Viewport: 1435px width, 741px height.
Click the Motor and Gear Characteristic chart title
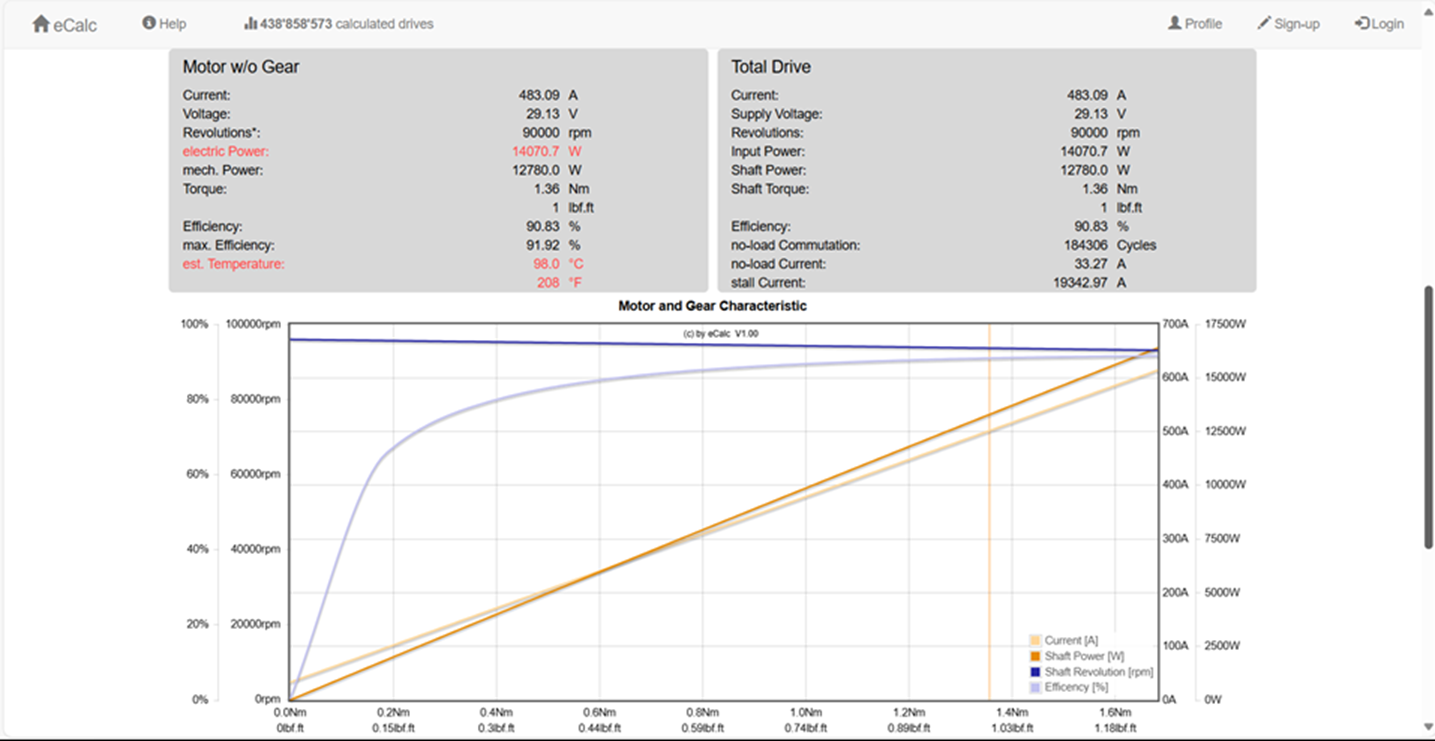(x=712, y=306)
